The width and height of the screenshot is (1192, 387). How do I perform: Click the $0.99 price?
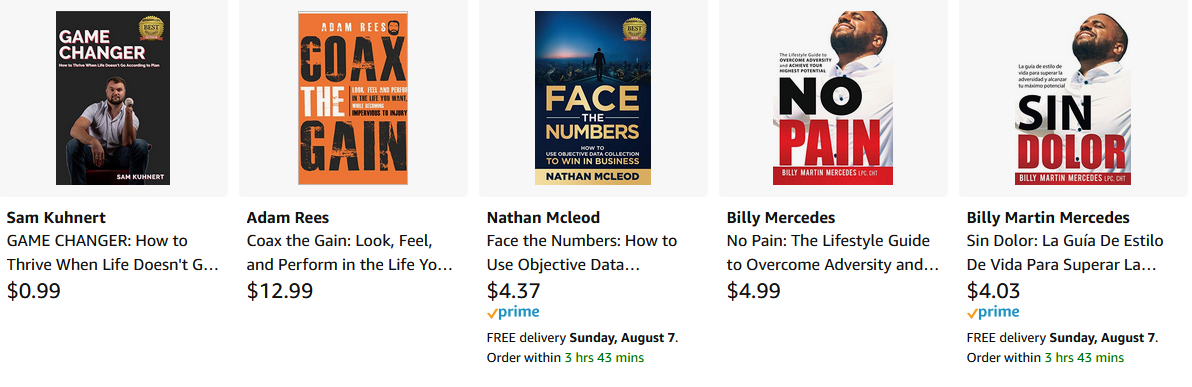click(33, 291)
